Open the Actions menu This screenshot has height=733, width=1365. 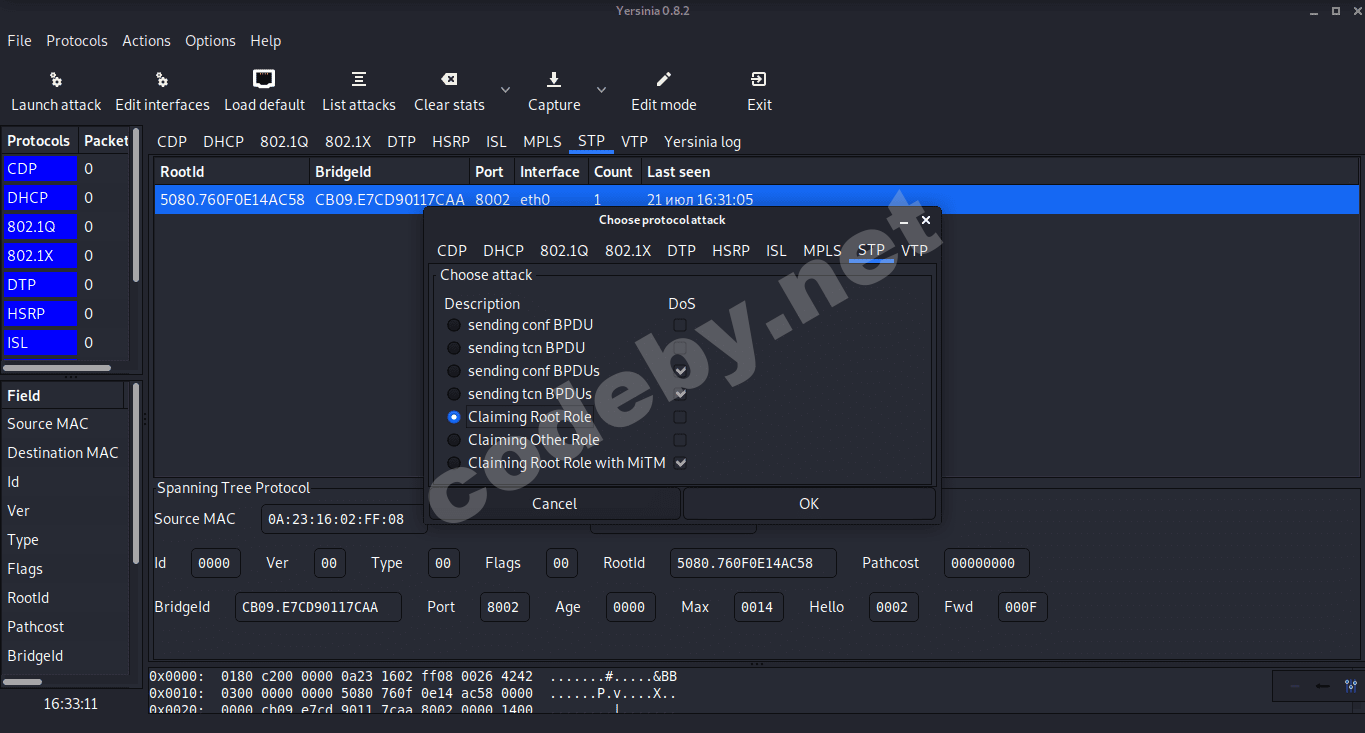(x=146, y=41)
